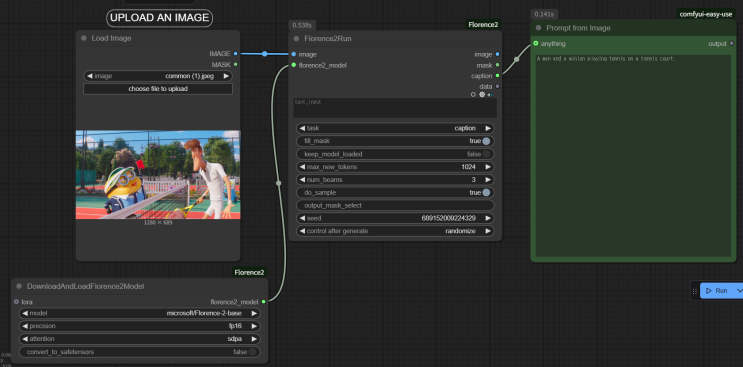The image size is (743, 367).
Task: Toggle the fill_mask switch
Action: click(x=486, y=141)
